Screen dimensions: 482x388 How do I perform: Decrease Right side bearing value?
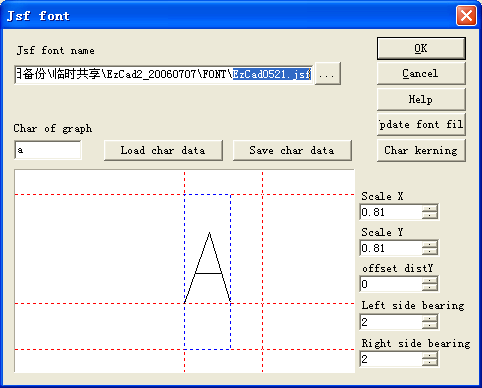coord(430,363)
